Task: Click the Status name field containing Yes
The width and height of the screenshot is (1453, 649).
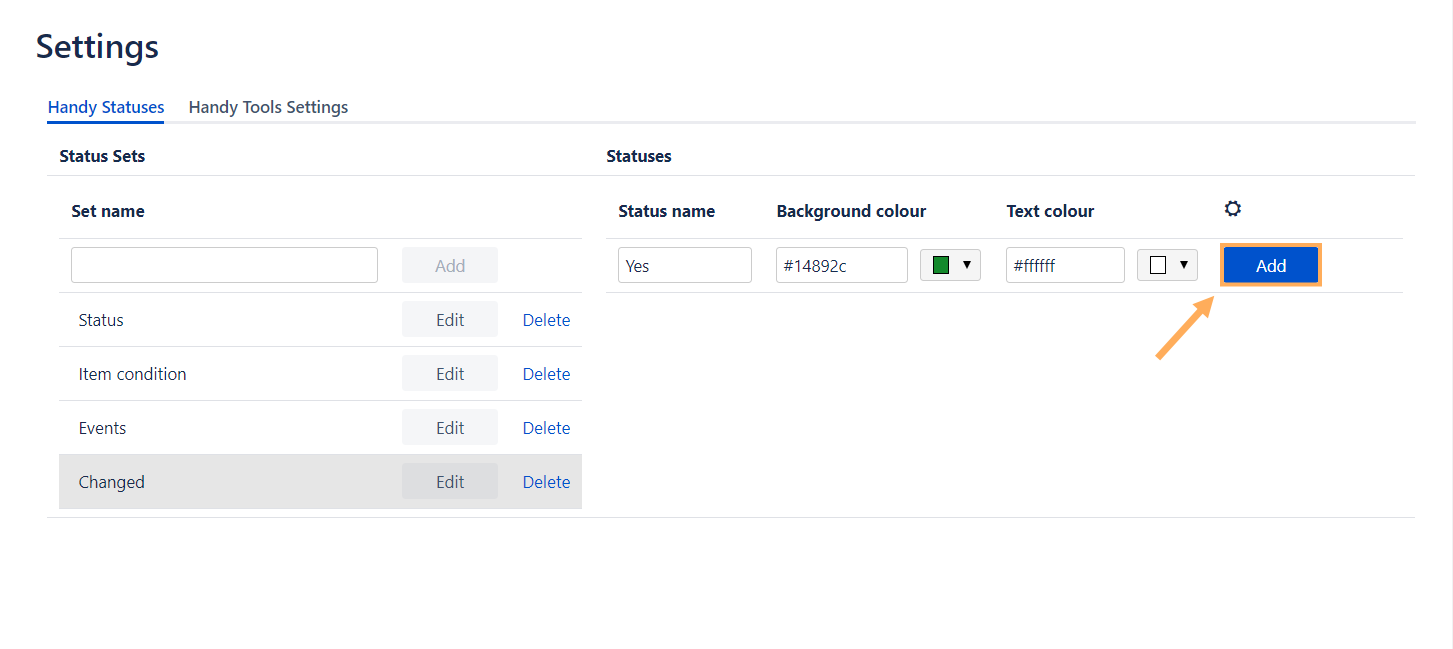Action: [684, 265]
